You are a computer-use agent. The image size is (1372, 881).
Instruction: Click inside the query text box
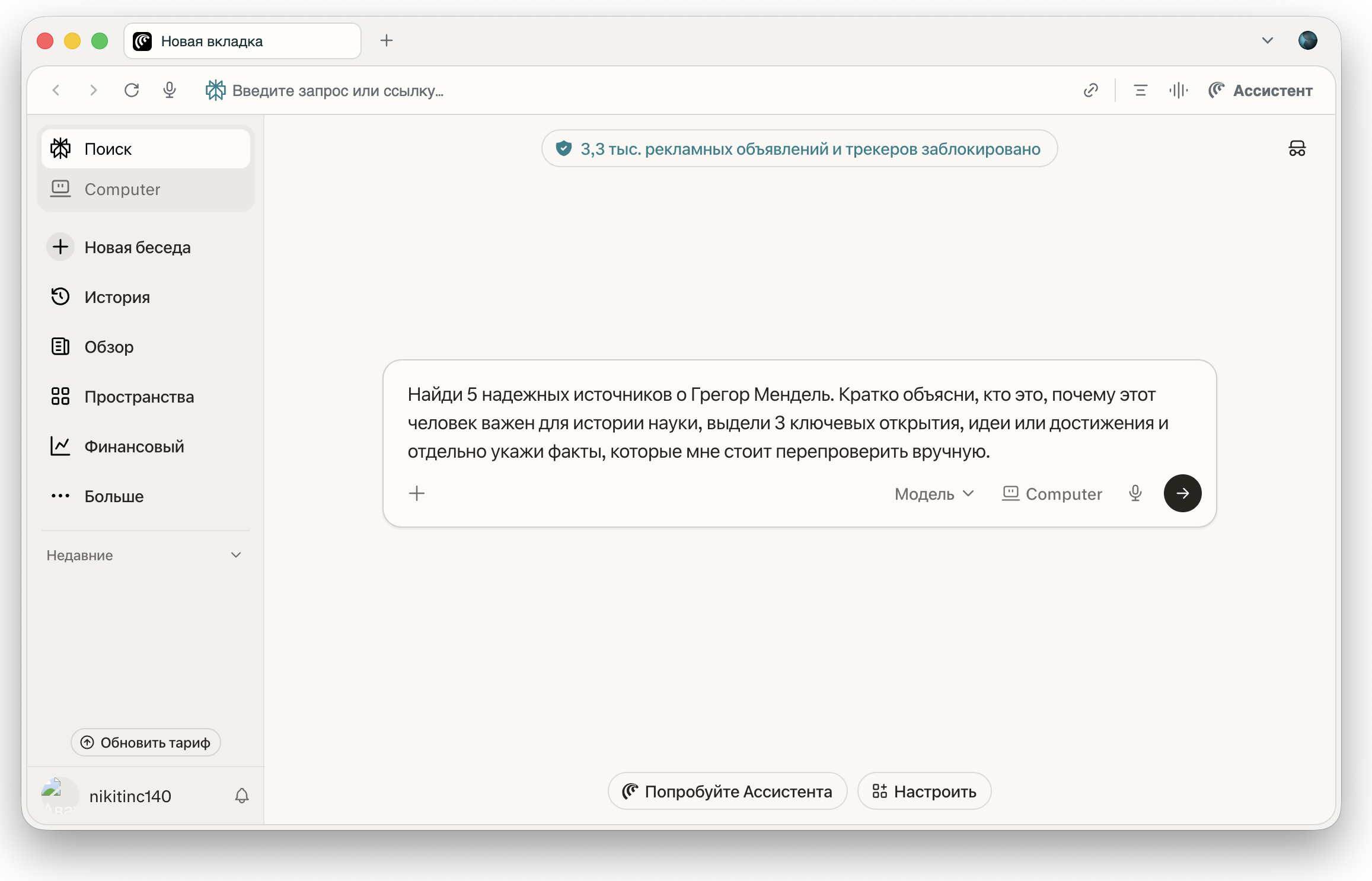pyautogui.click(x=799, y=423)
